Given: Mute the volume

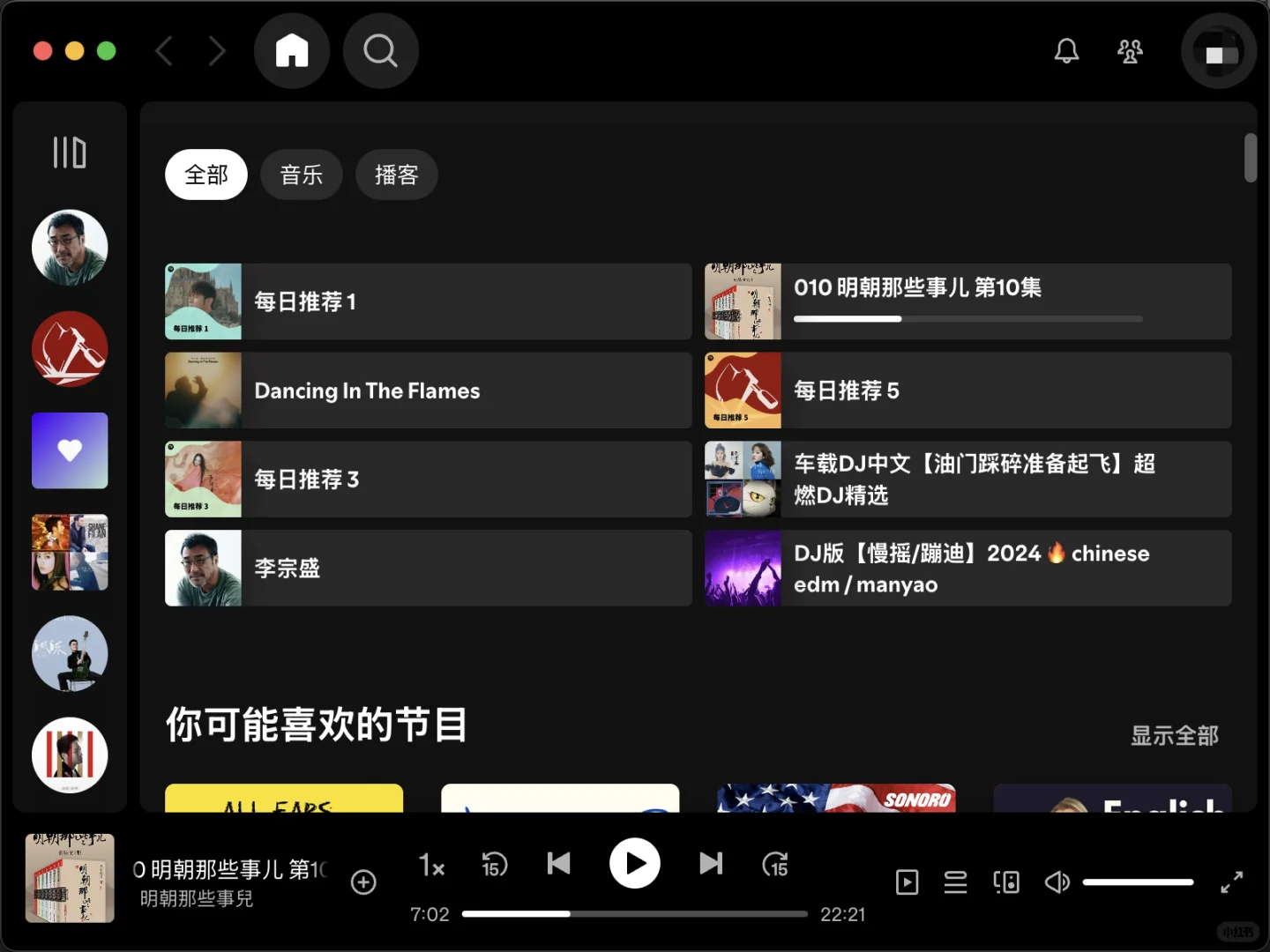Looking at the screenshot, I should 1057,881.
